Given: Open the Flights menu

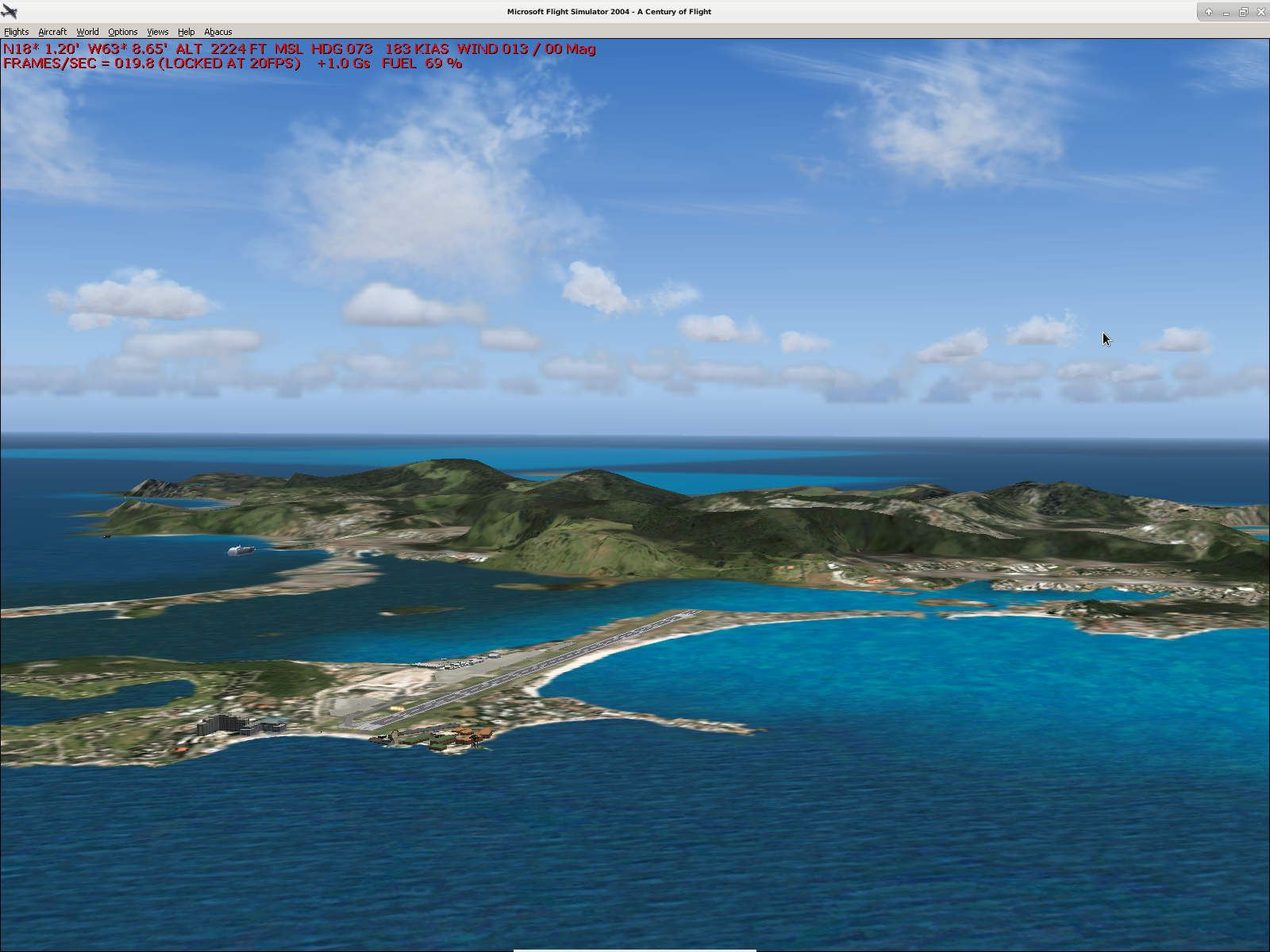Looking at the screenshot, I should point(16,32).
